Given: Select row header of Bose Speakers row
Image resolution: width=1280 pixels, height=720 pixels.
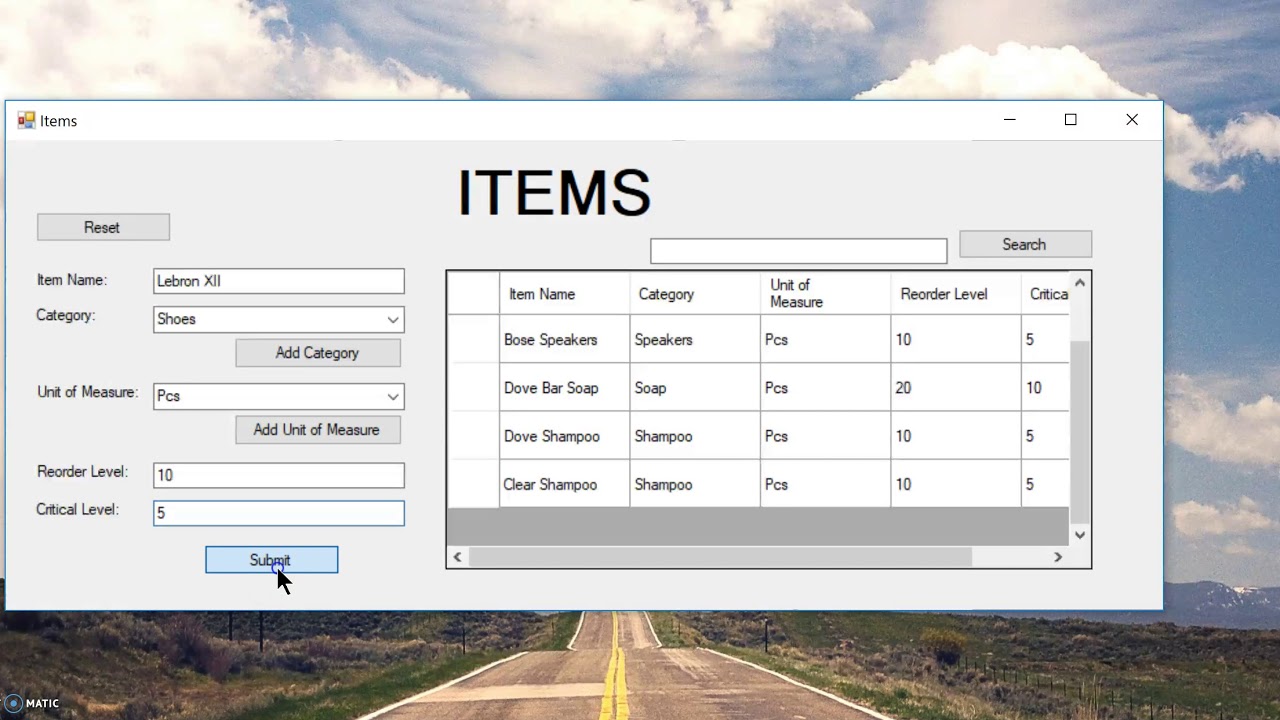Looking at the screenshot, I should pos(473,340).
